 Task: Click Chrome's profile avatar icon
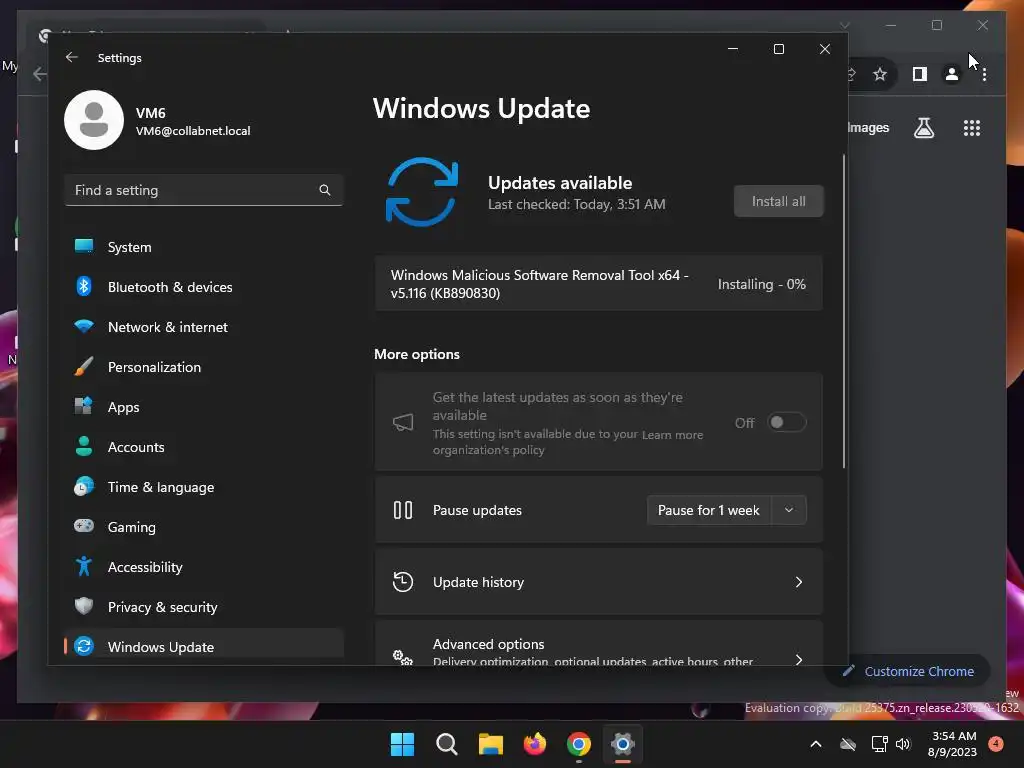(952, 74)
